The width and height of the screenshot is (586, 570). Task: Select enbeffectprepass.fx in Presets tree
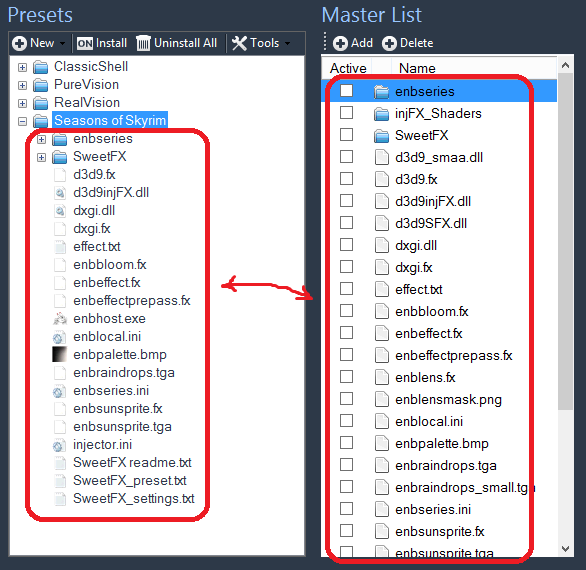point(132,301)
